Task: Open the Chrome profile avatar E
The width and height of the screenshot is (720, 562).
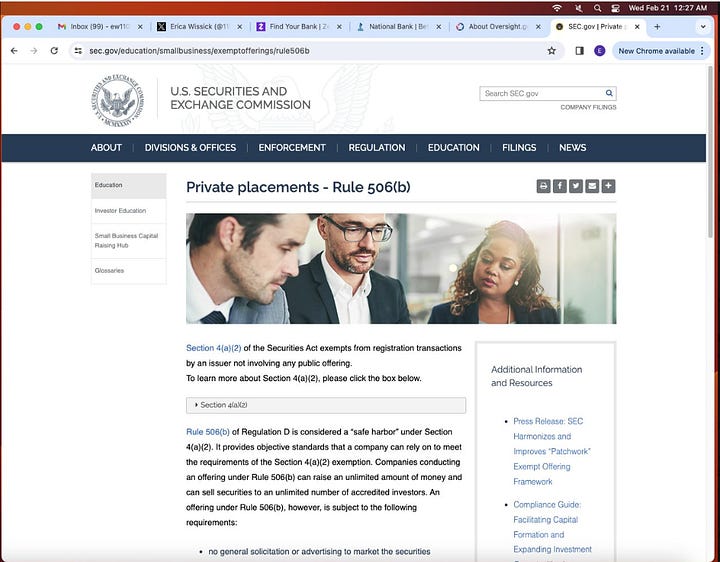Action: coord(599,51)
